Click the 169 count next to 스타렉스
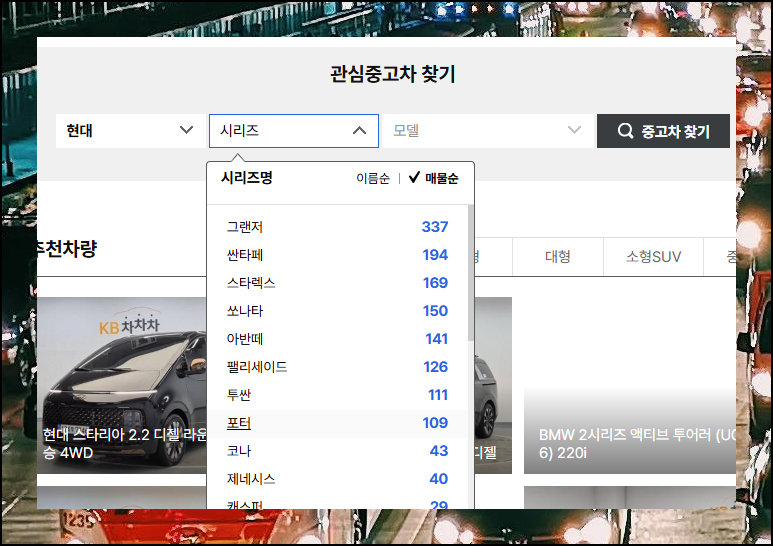The image size is (773, 546). (435, 283)
